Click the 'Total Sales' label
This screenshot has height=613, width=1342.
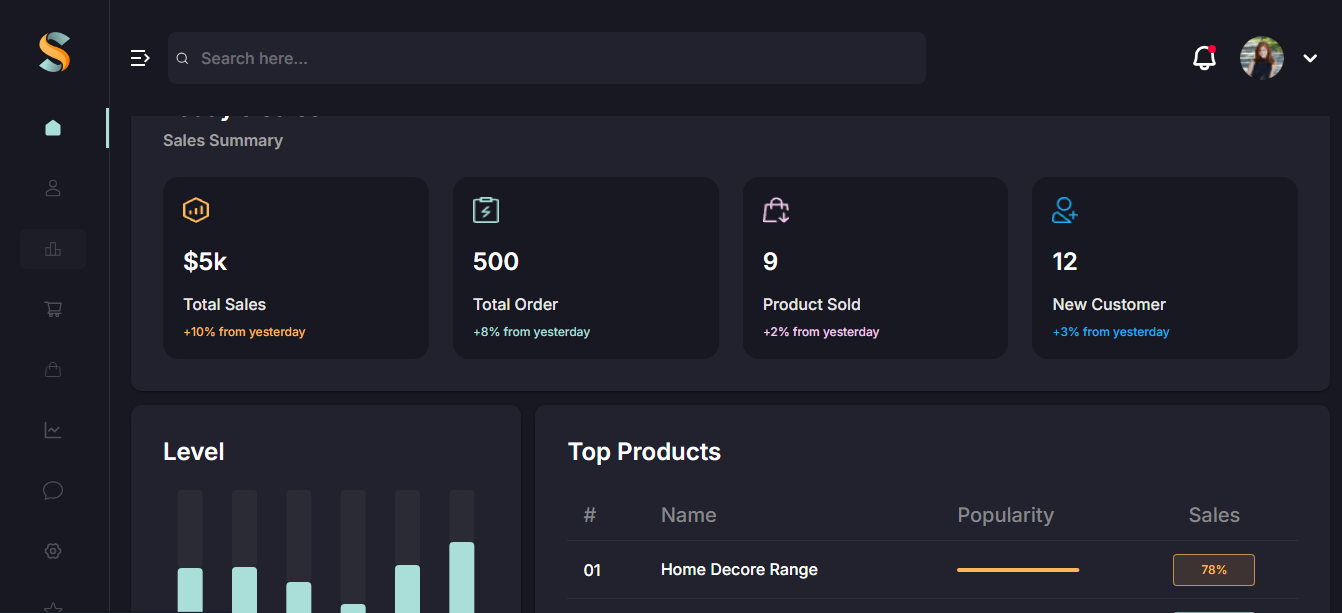[225, 304]
